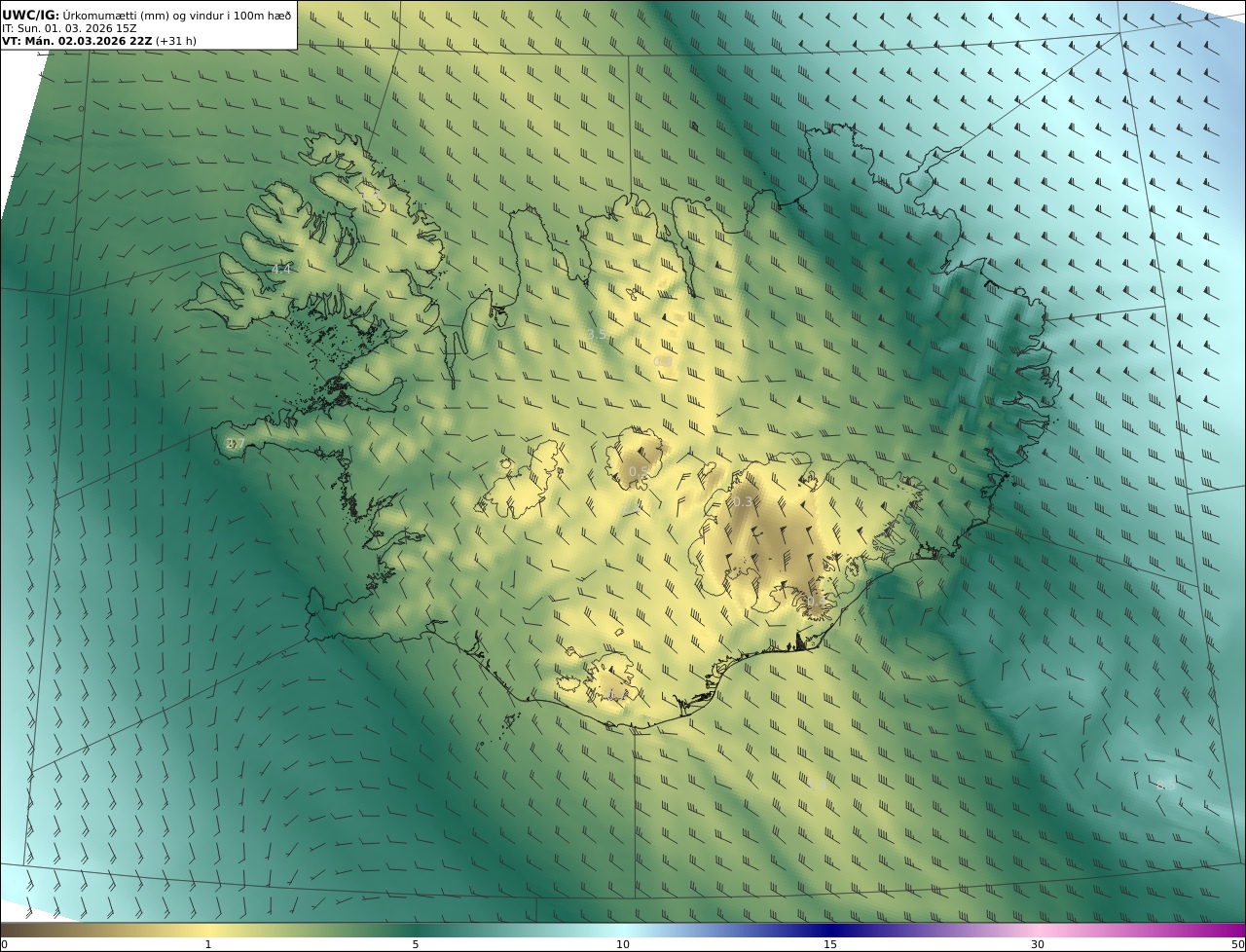
Task: Click the "50" label on the color scale
Action: click(x=1237, y=944)
